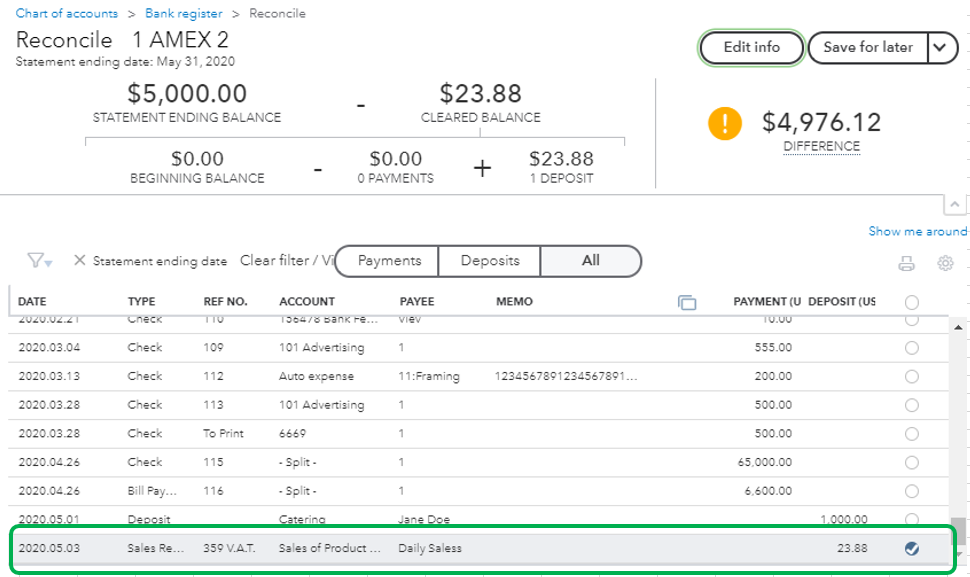
Task: Click the Daily Saless payee cell
Action: (x=430, y=548)
